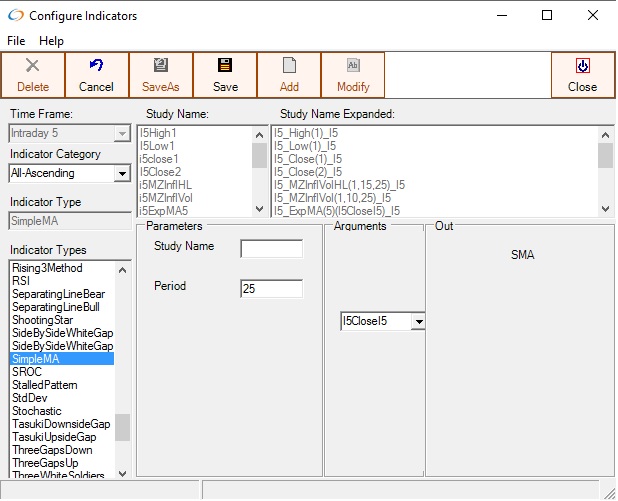Image resolution: width=618 pixels, height=501 pixels.
Task: Click I5_MZInflVol(1,10,25)_I5 in expanded list
Action: pos(333,198)
